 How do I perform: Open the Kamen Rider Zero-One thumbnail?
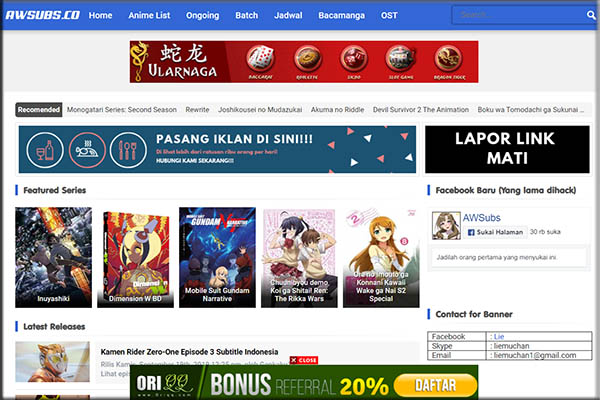pos(52,362)
